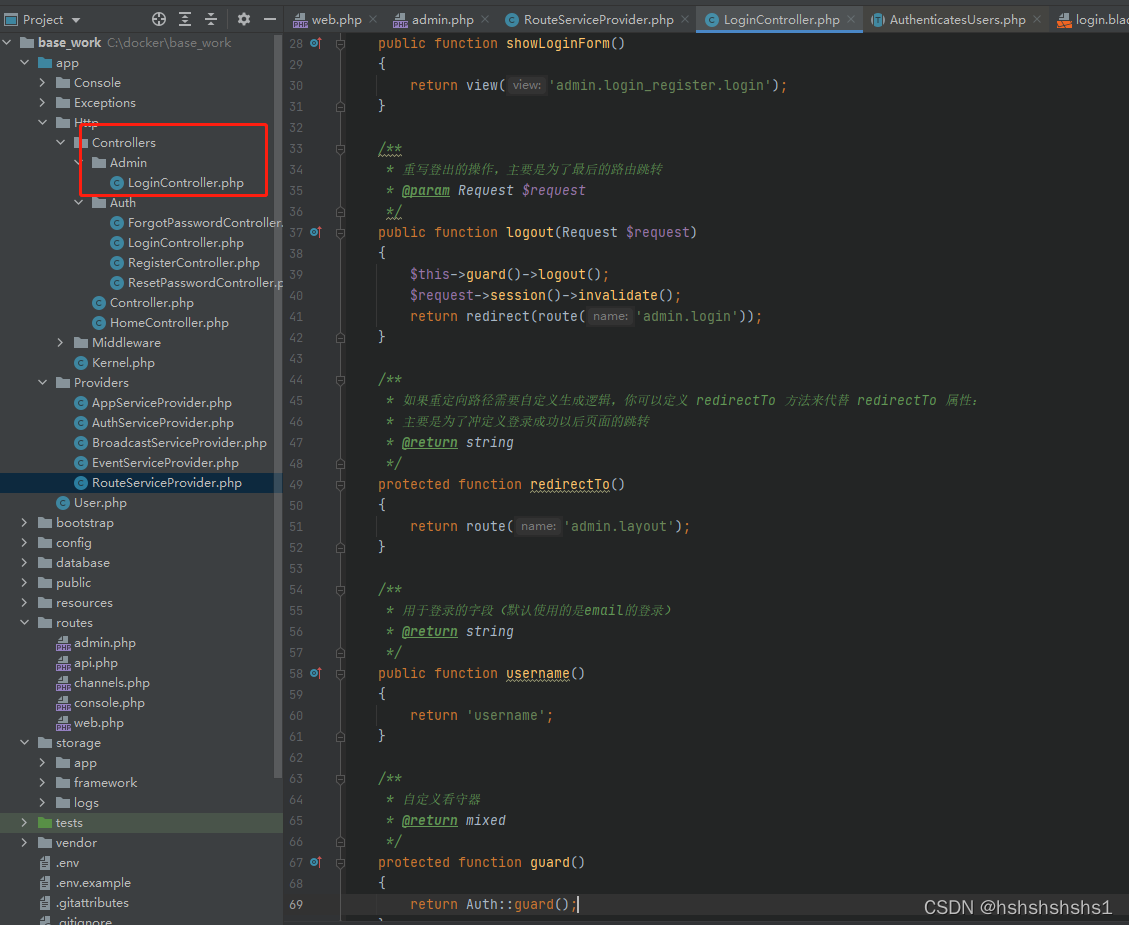The width and height of the screenshot is (1129, 925).
Task: Expand the vendor folder
Action: (24, 843)
